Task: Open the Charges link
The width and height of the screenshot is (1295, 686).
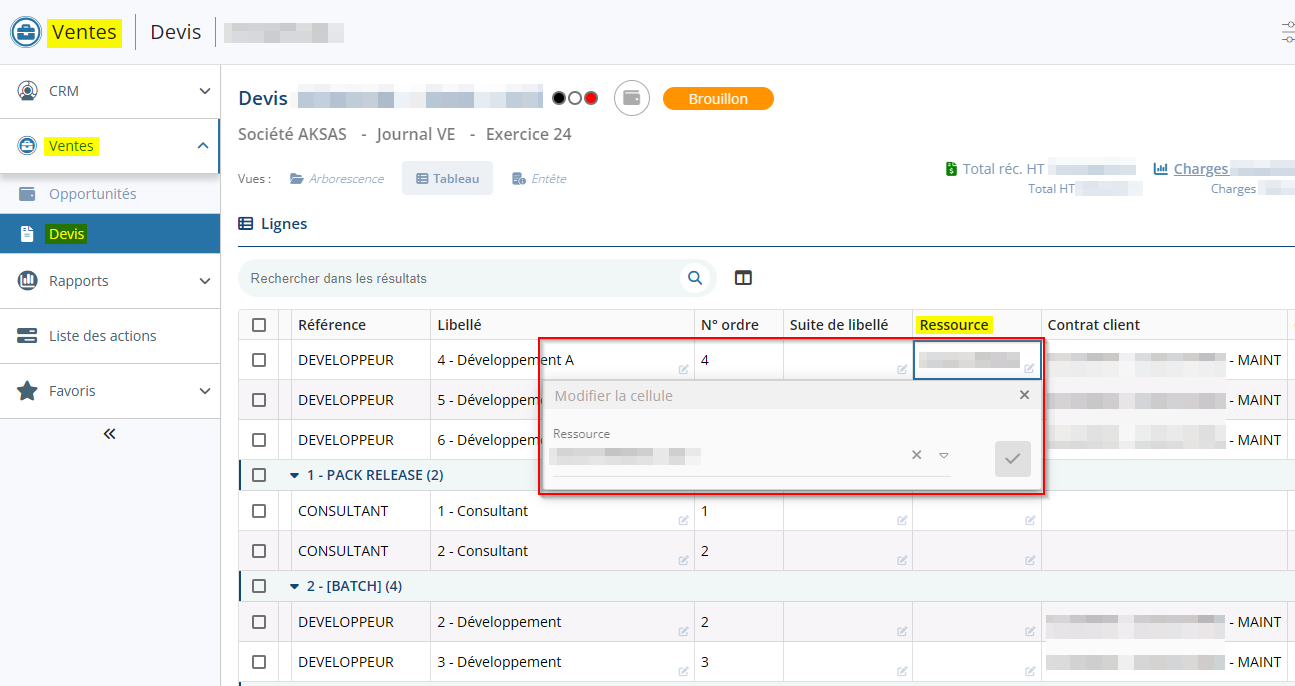Action: tap(1200, 169)
